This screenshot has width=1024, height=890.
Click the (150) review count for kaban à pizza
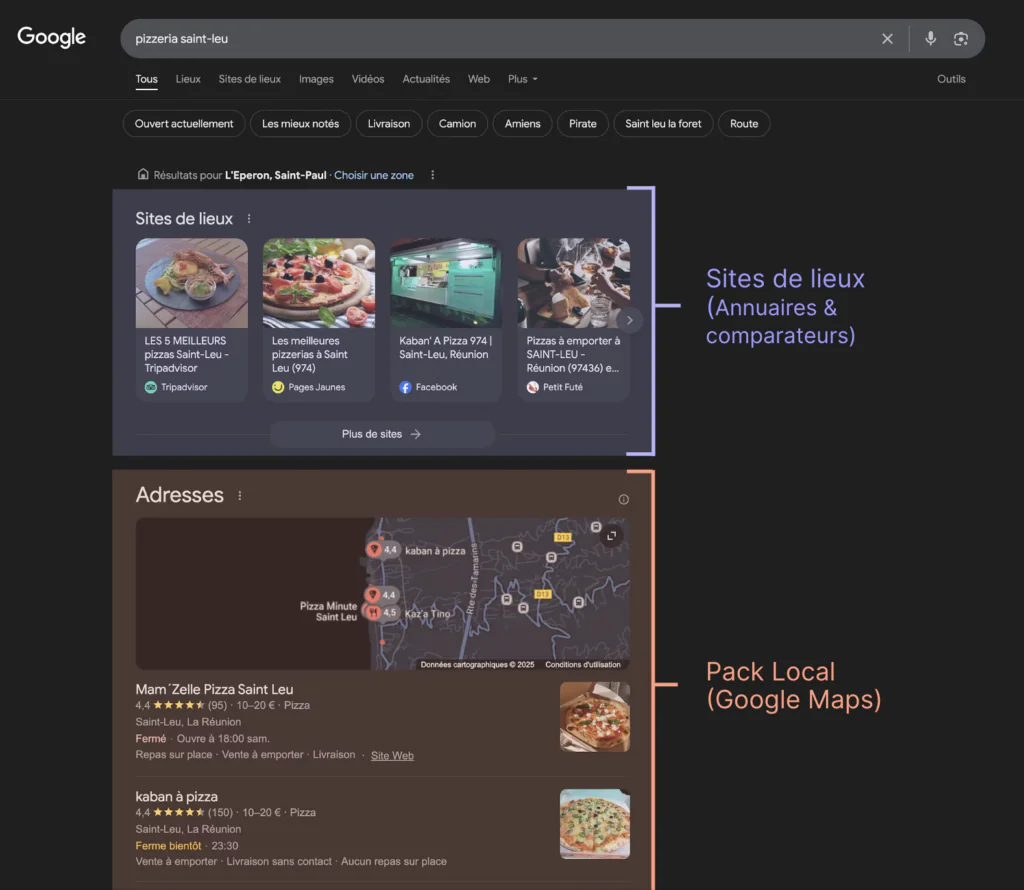[220, 812]
